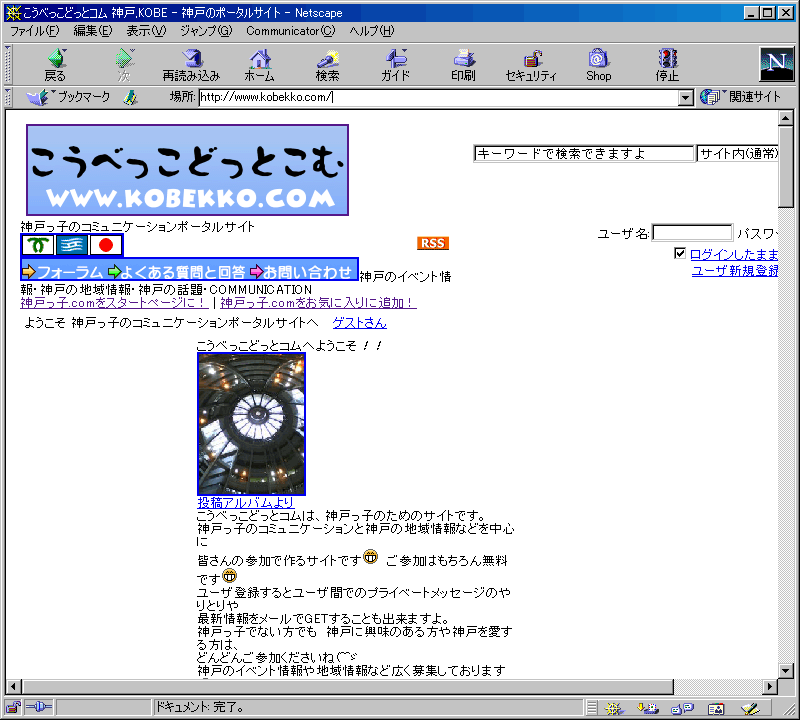Click the Netscape N logo throbber
This screenshot has height=720, width=800.
pyautogui.click(x=777, y=63)
